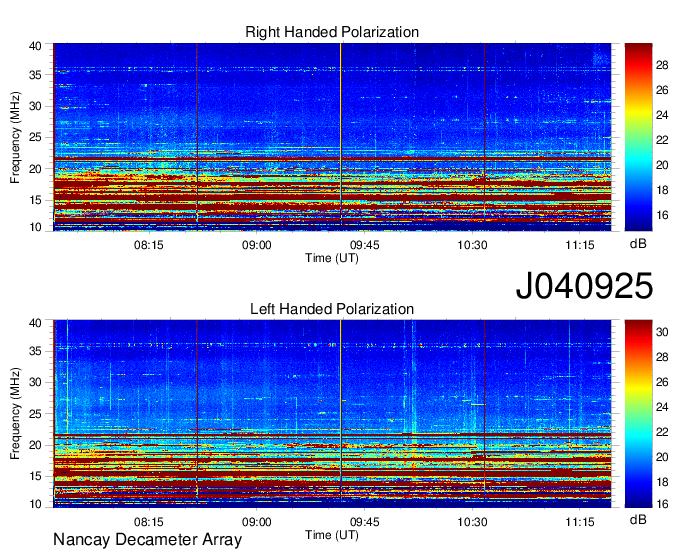
Task: Click 11:15 time tick of Left Handed plot
Action: point(580,522)
